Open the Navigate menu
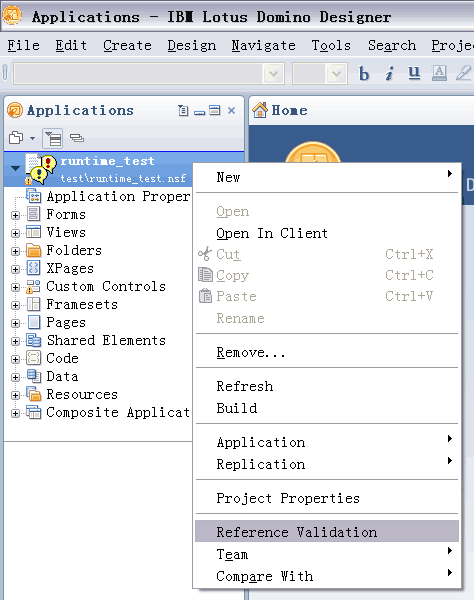Screen dimensions: 474x600 click(264, 46)
